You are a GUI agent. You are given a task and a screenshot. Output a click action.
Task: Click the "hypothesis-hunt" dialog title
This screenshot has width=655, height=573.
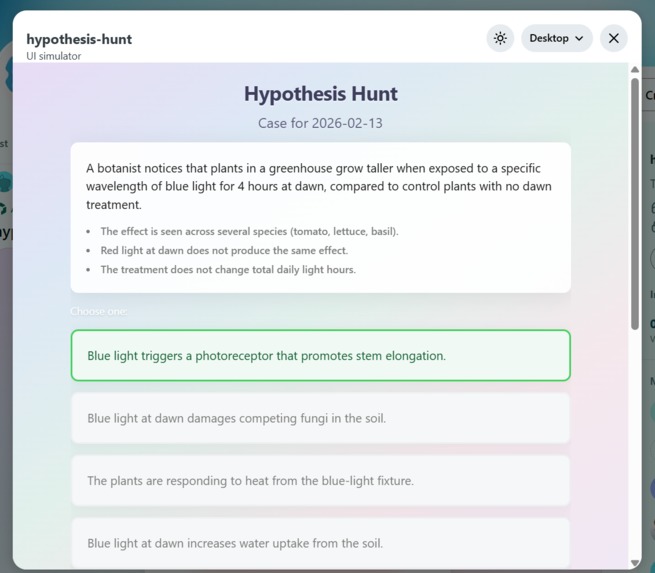click(79, 39)
